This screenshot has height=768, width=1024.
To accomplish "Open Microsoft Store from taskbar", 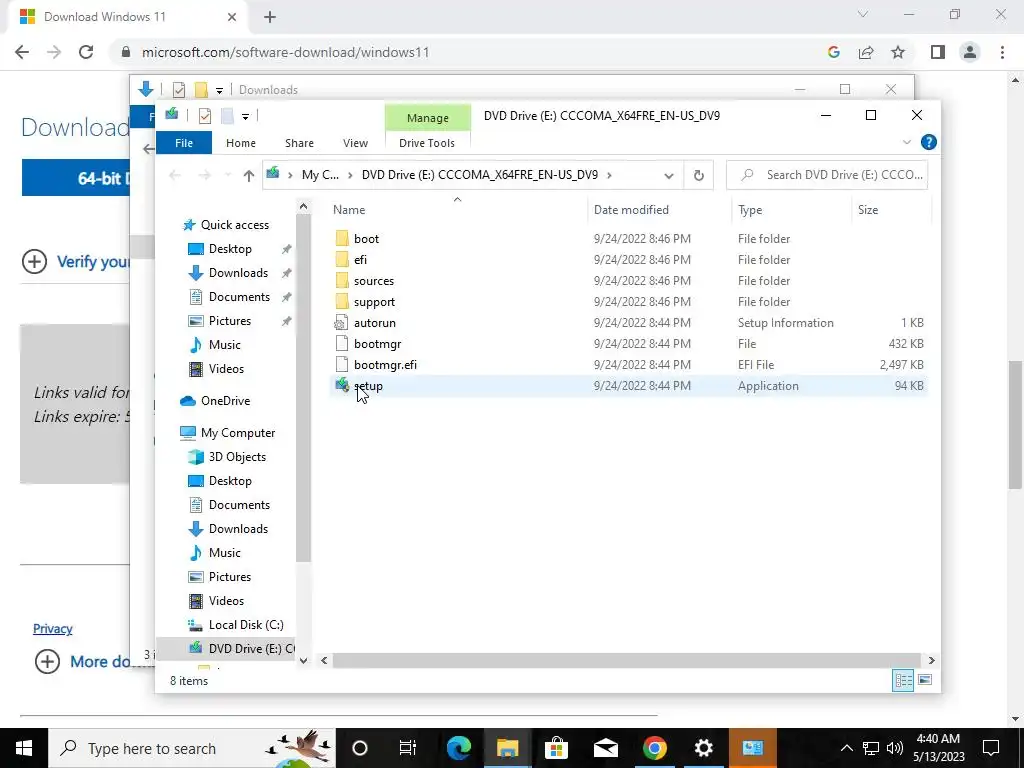I will pos(556,748).
